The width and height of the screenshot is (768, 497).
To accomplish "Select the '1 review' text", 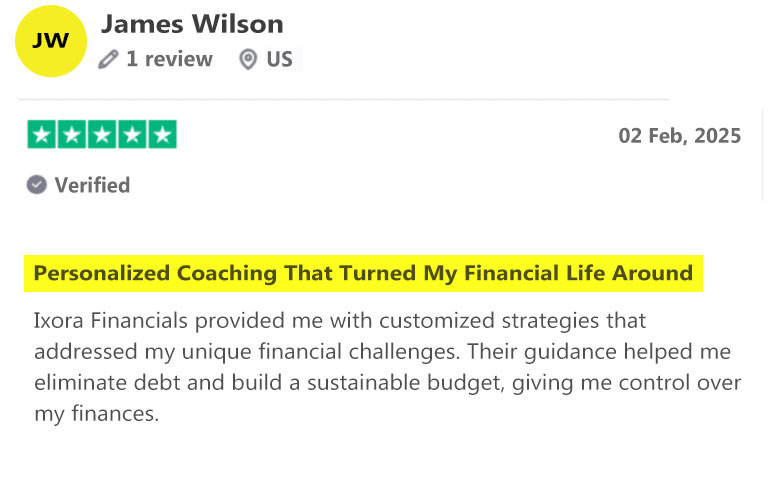I will [169, 59].
